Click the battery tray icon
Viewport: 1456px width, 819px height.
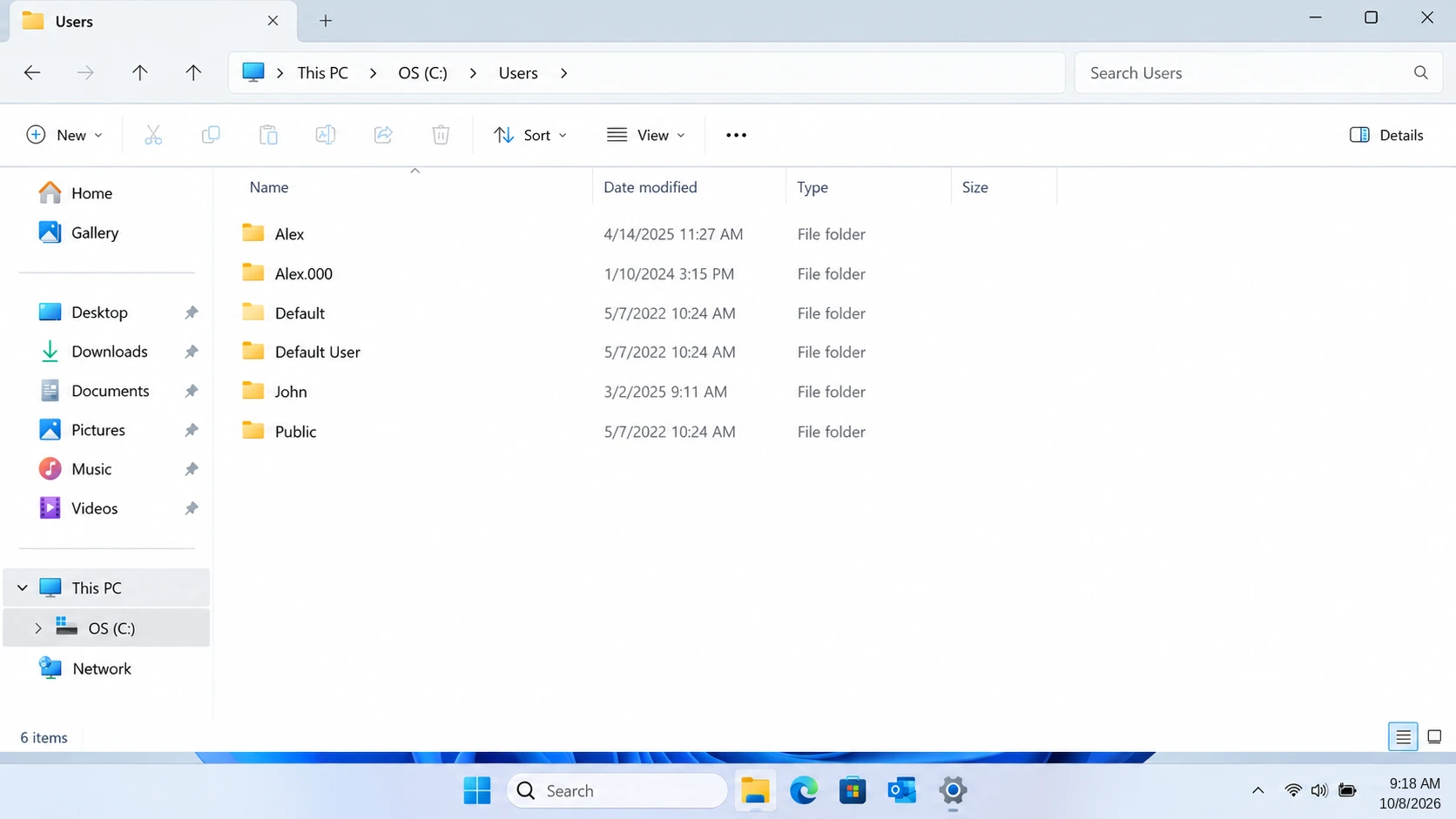(1347, 790)
